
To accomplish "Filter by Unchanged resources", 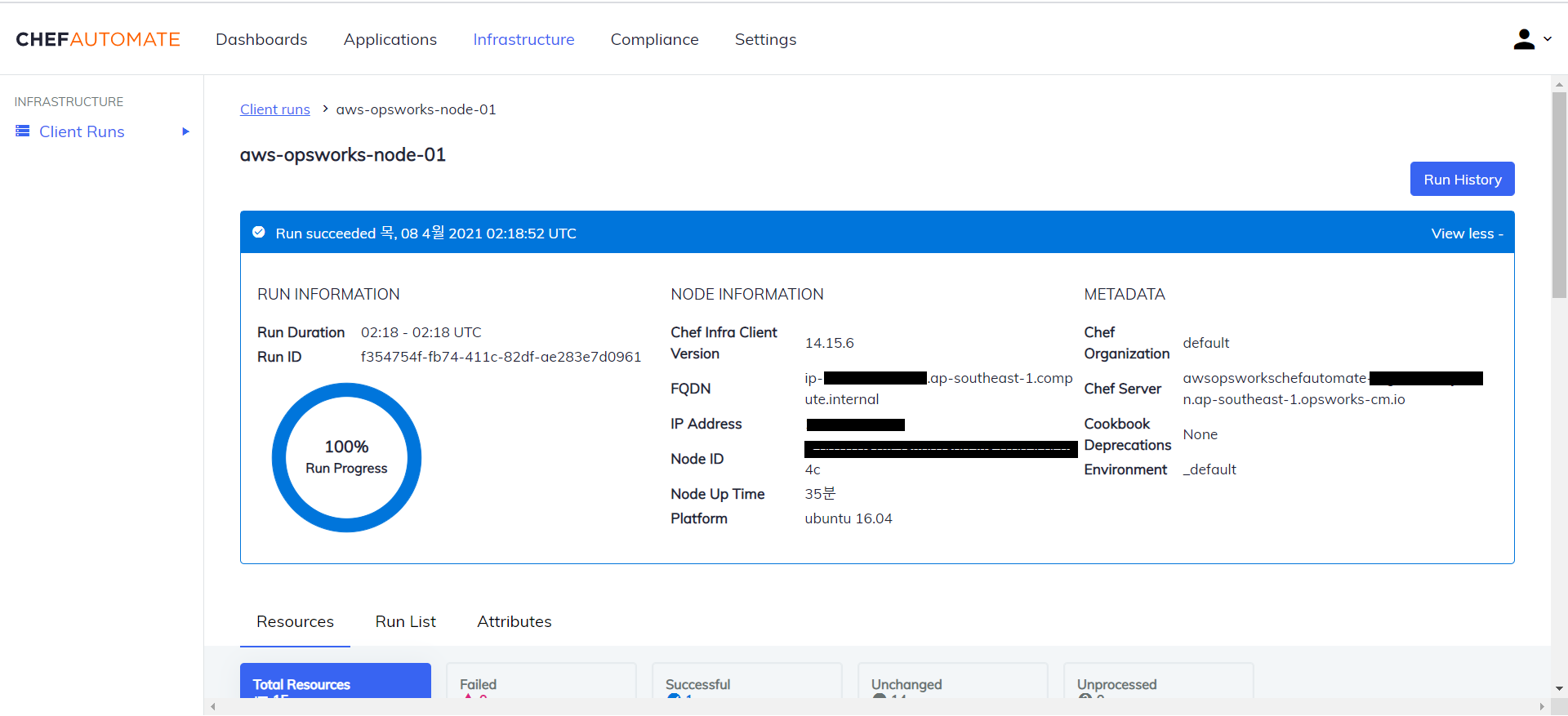I will [x=953, y=681].
